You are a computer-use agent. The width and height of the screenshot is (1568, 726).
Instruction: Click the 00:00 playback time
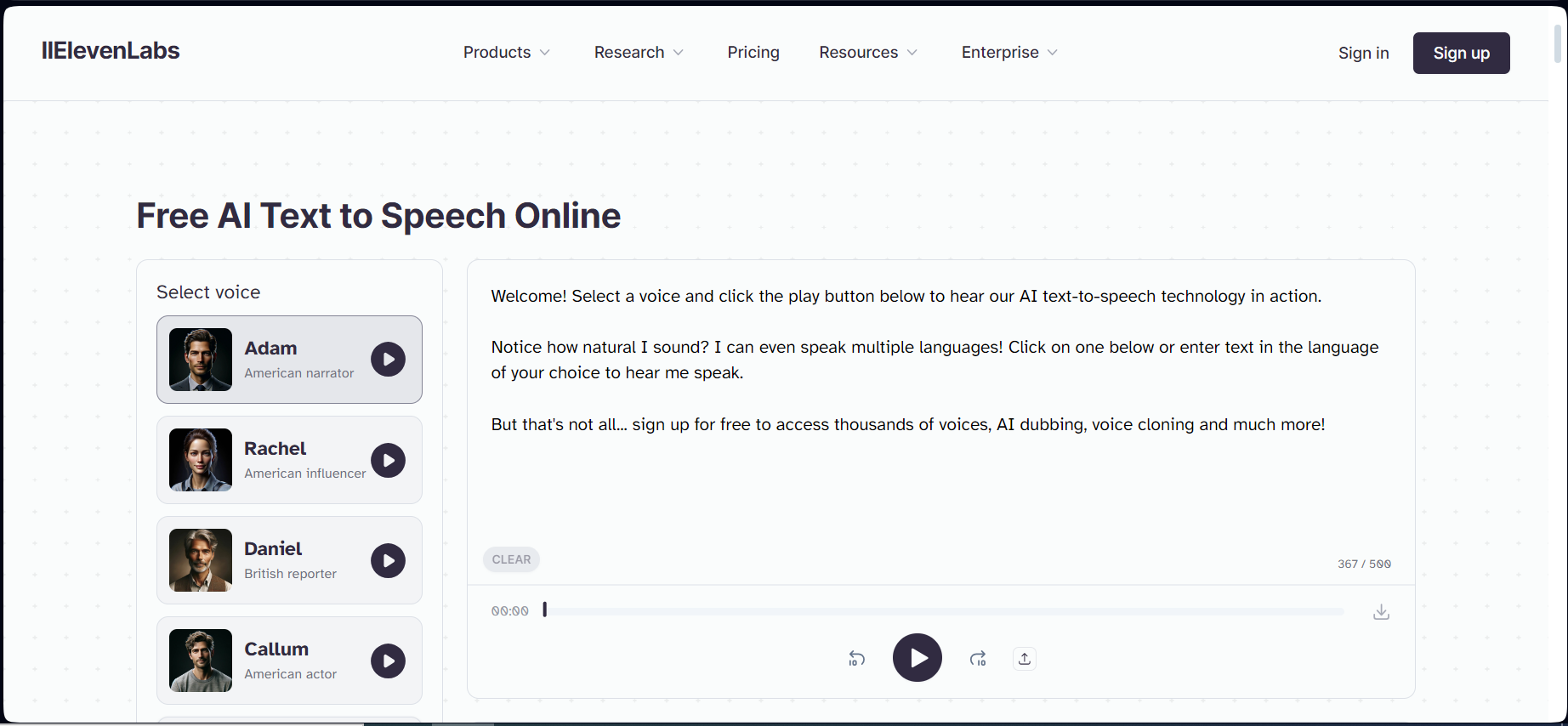click(x=510, y=611)
